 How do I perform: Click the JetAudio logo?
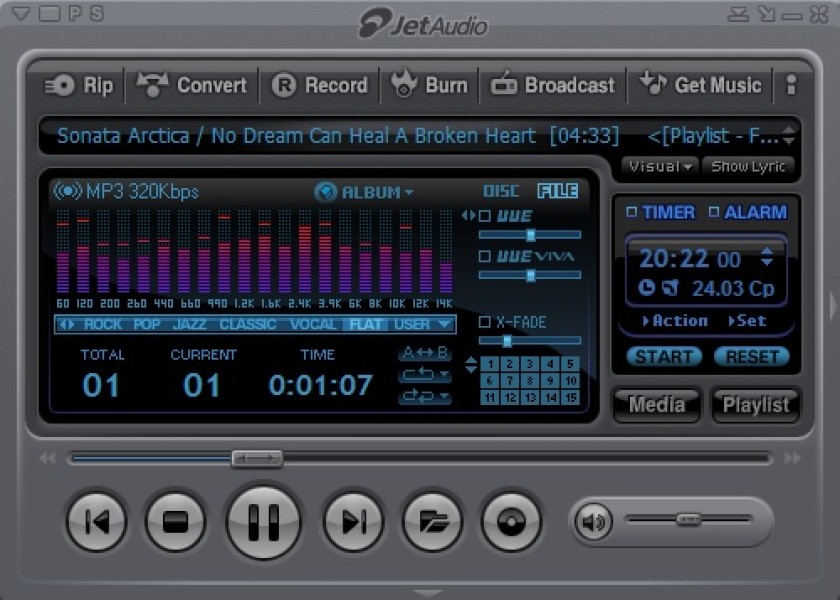(x=423, y=24)
